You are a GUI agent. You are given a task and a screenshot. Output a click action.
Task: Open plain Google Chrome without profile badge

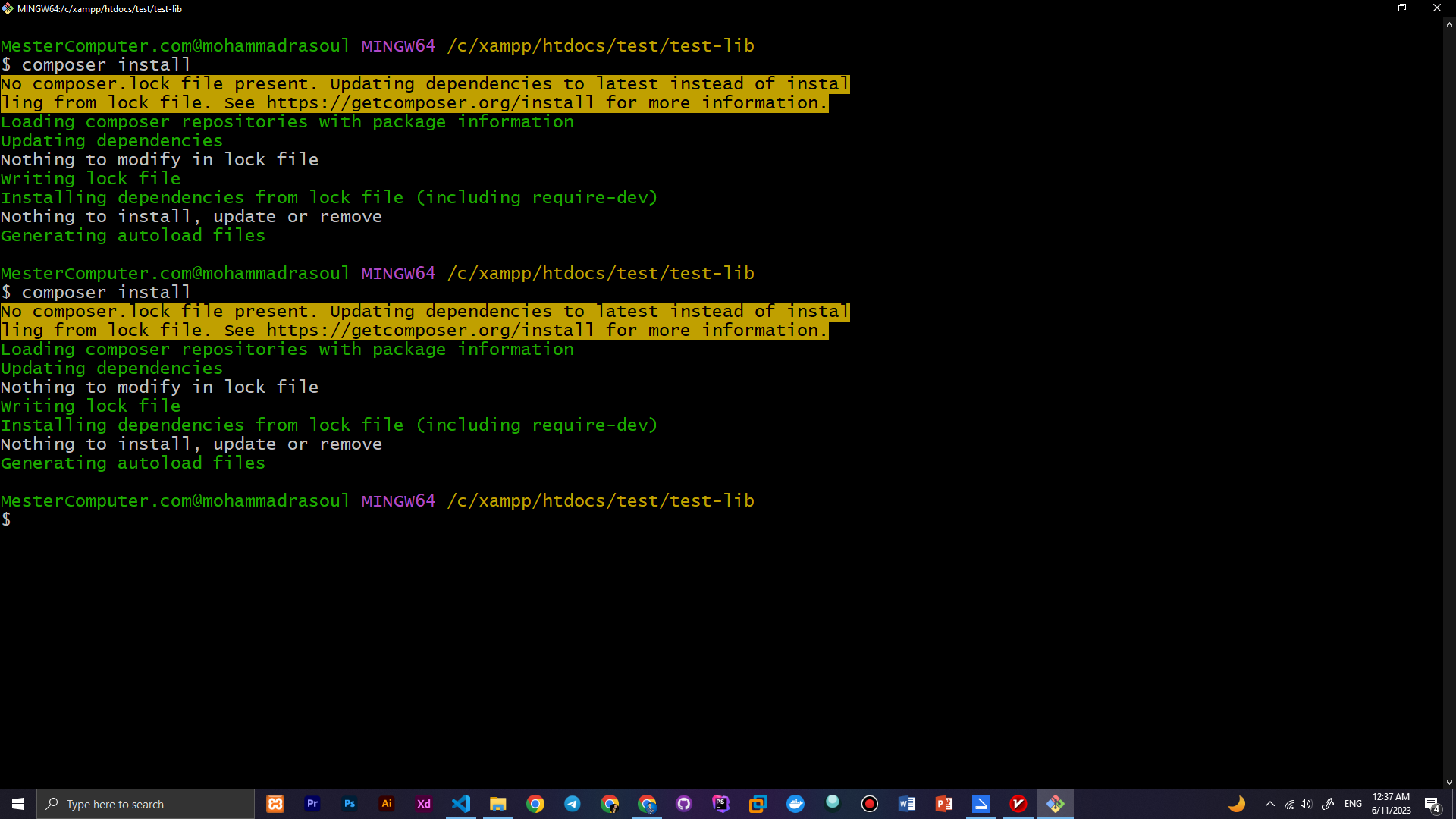[x=535, y=804]
